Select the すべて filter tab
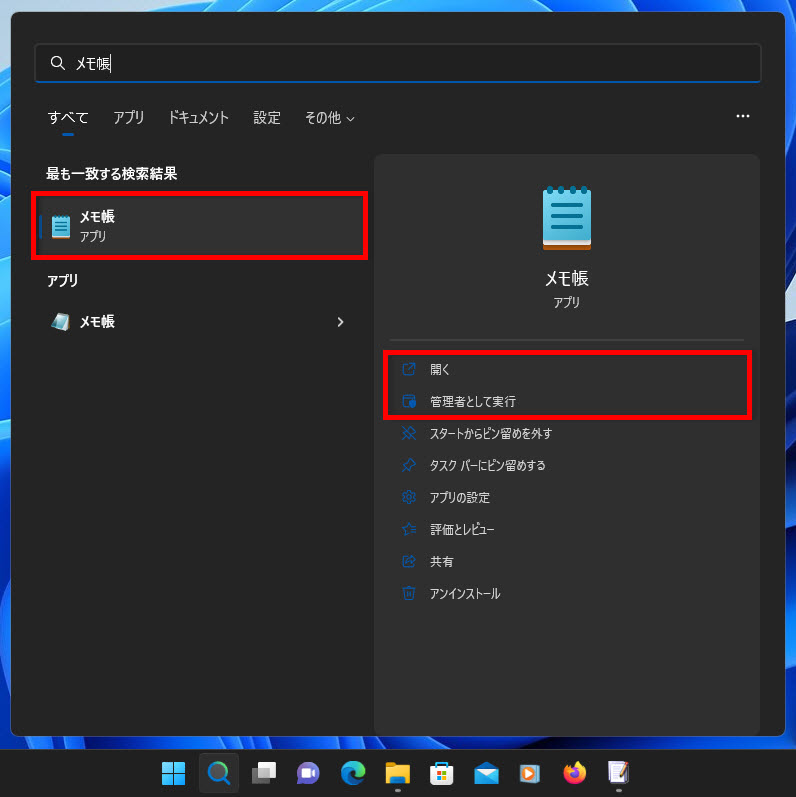Image resolution: width=796 pixels, height=797 pixels. [68, 118]
